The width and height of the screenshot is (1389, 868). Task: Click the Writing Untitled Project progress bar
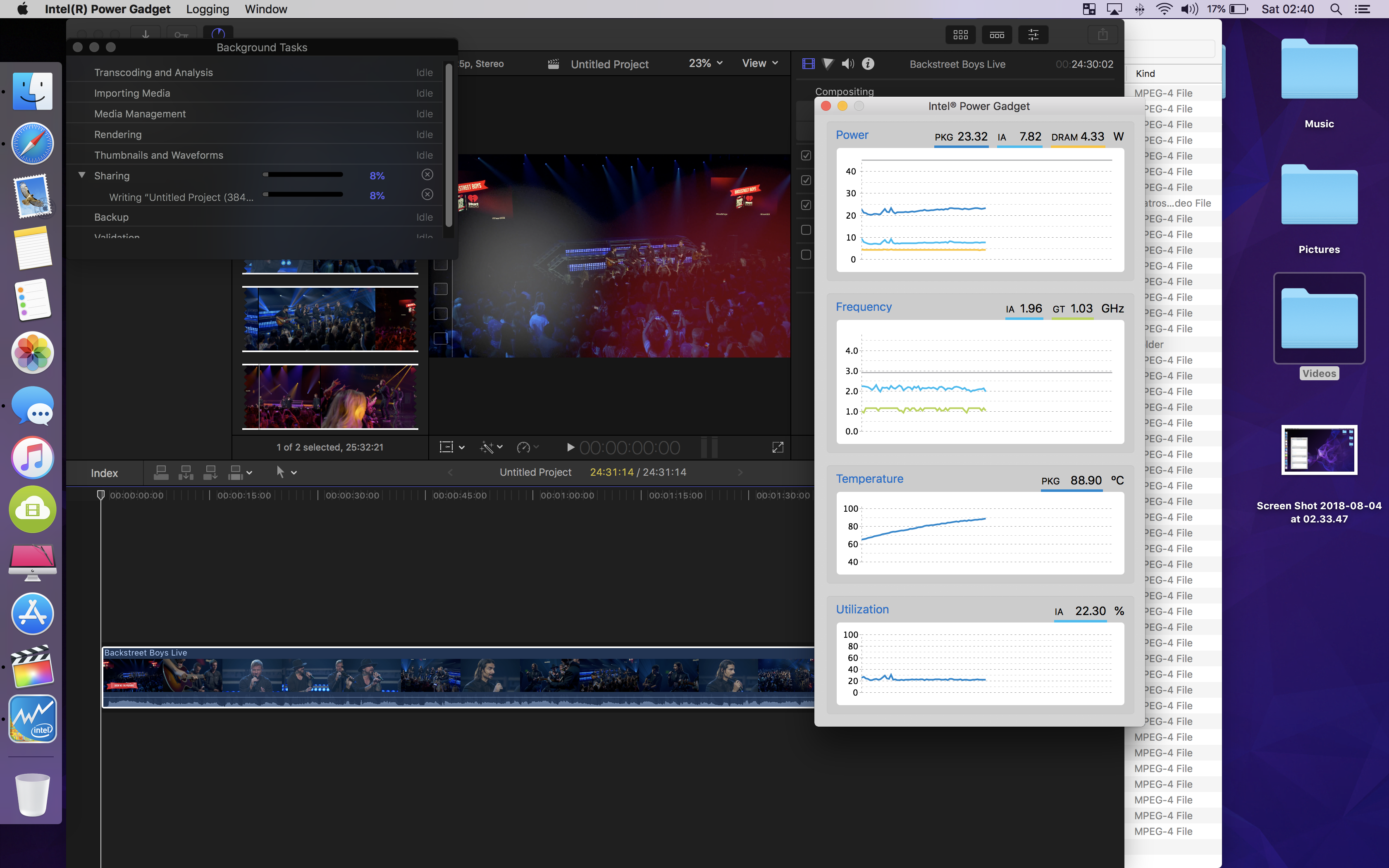click(x=303, y=195)
